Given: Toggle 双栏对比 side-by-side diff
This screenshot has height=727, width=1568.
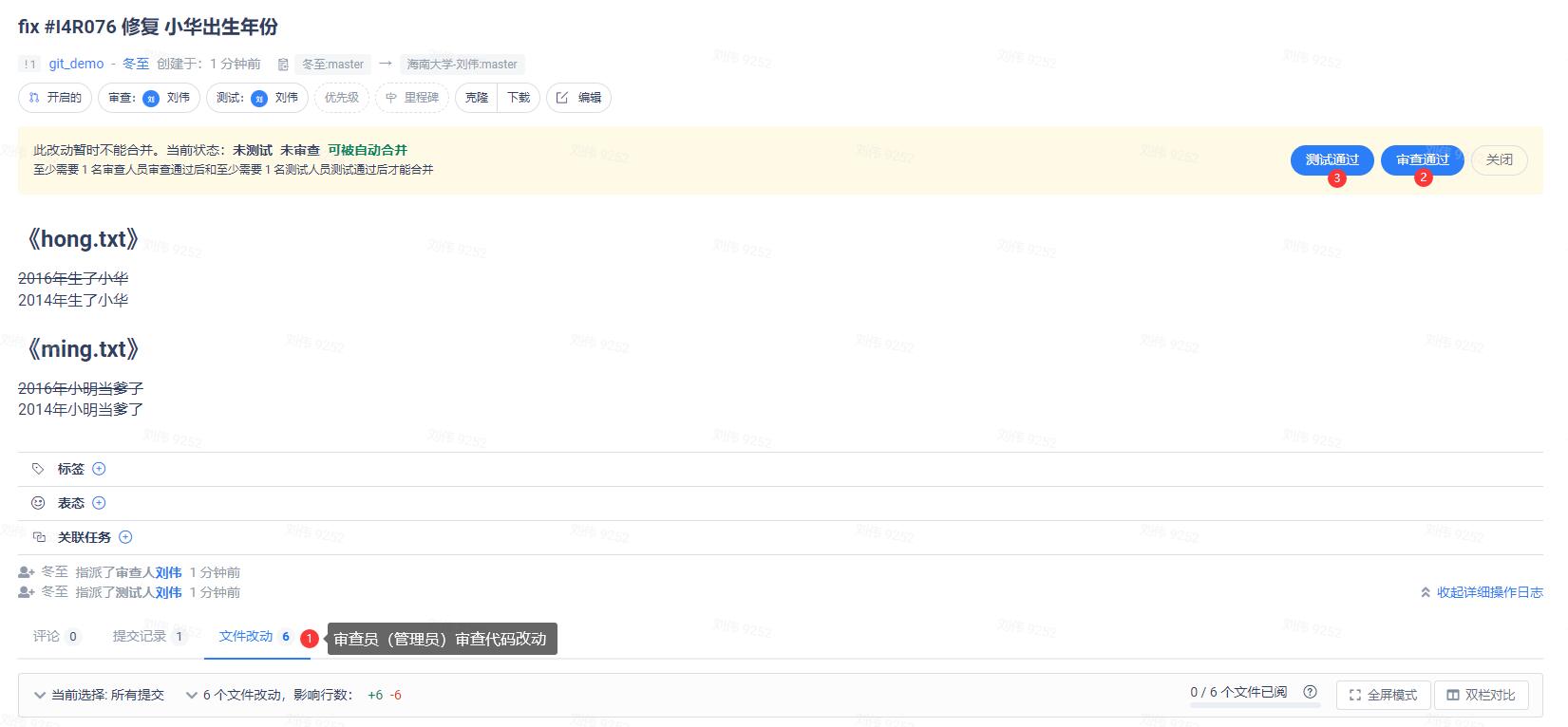Looking at the screenshot, I should [x=1481, y=695].
